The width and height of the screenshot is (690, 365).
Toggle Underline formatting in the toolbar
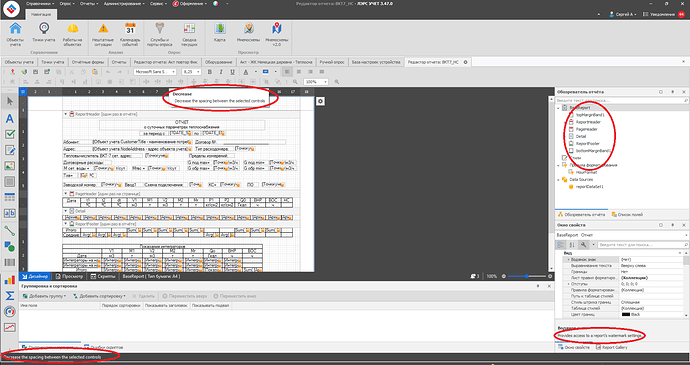coord(231,72)
